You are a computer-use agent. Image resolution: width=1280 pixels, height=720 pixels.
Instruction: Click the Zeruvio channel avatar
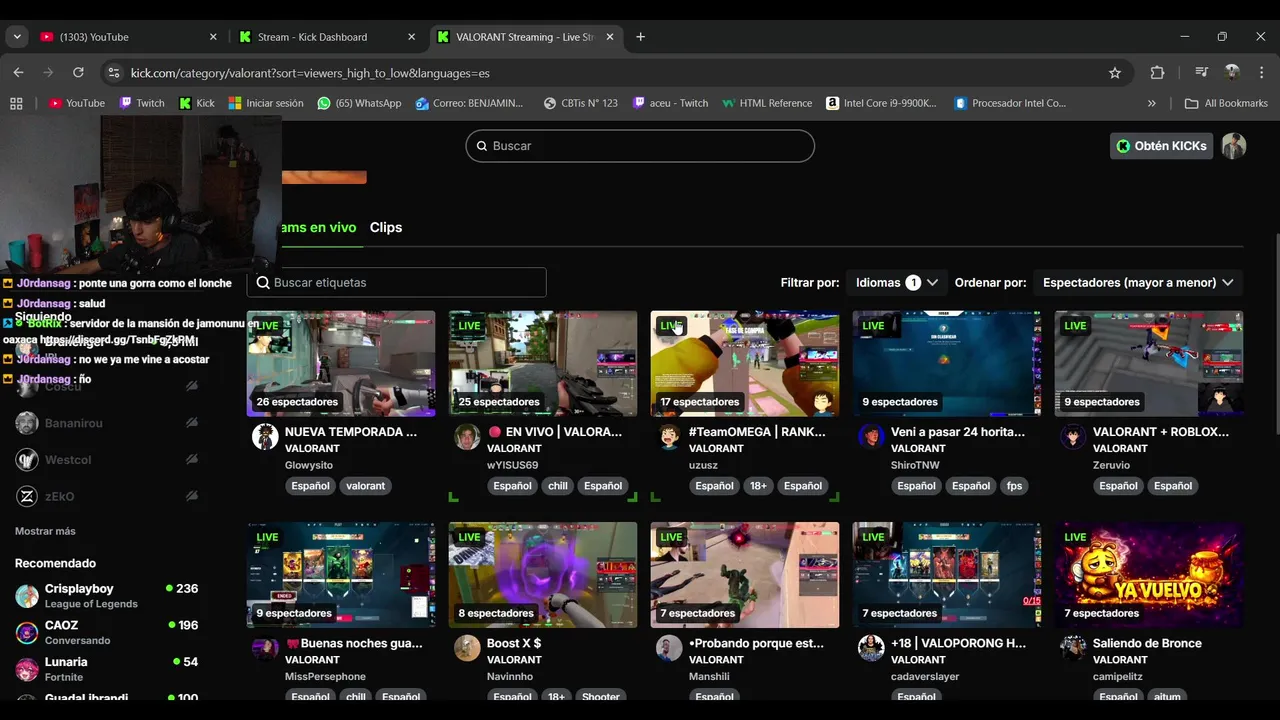pos(1073,436)
